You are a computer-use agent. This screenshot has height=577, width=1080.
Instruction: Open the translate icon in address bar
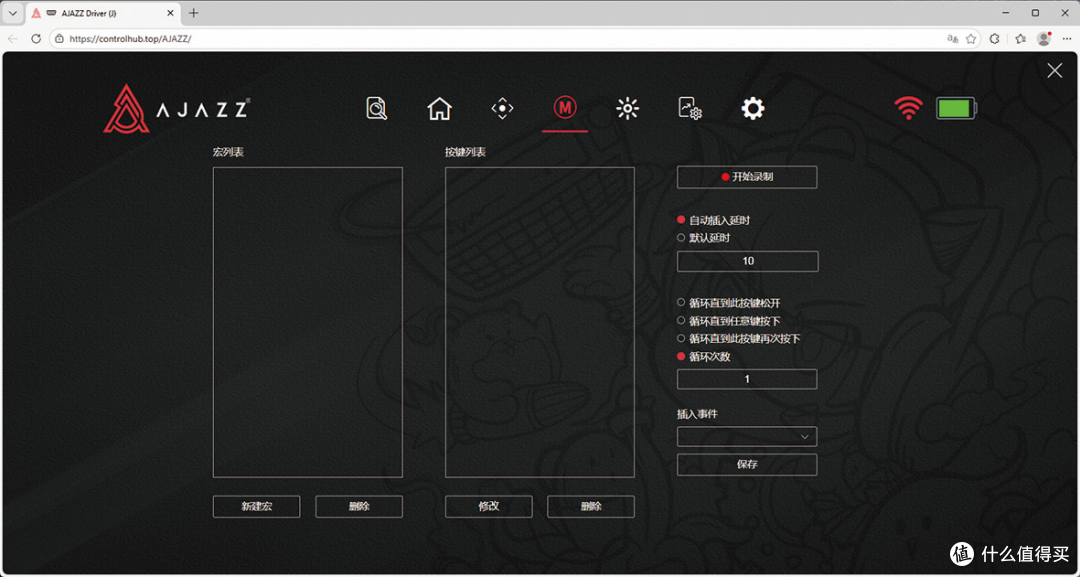953,39
